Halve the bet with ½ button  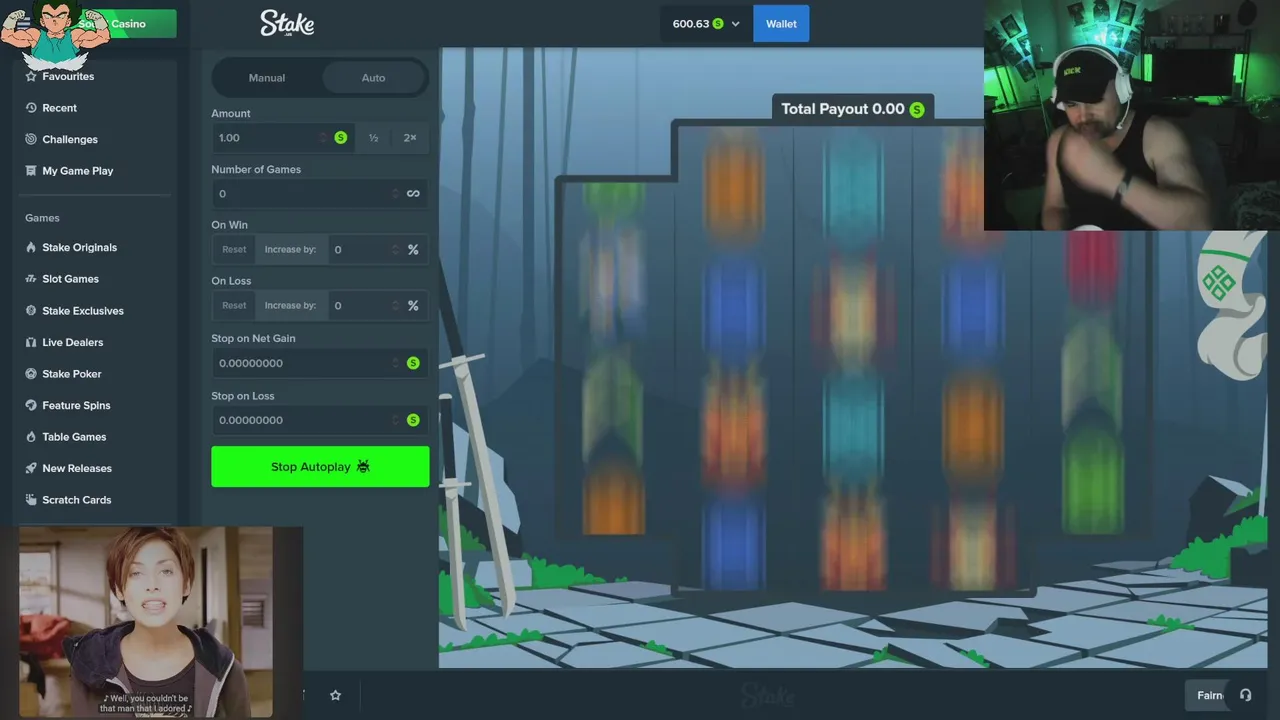click(x=373, y=138)
